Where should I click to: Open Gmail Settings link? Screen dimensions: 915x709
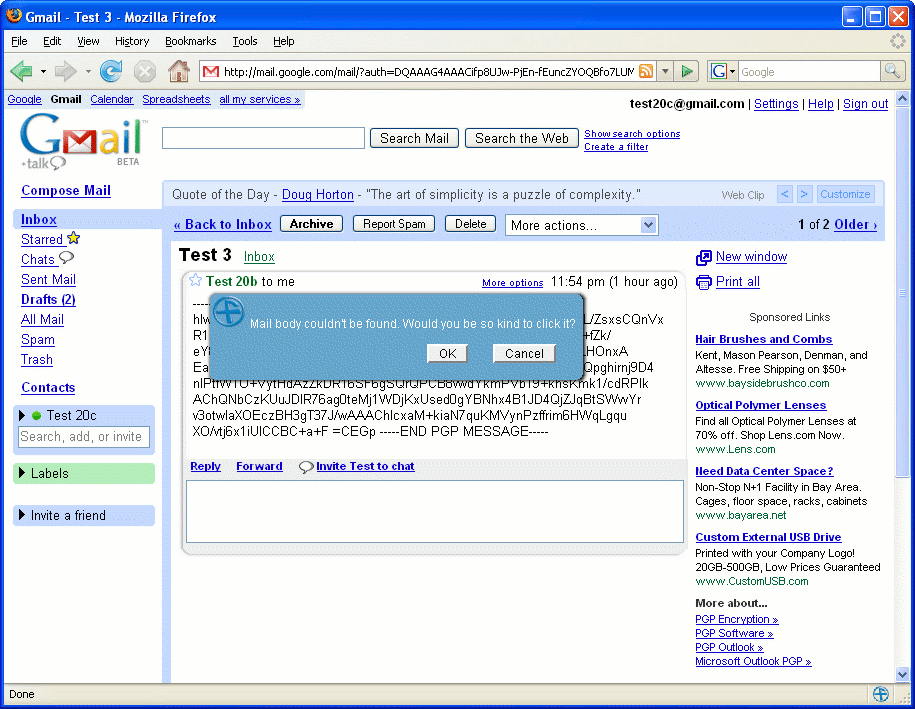pos(776,104)
